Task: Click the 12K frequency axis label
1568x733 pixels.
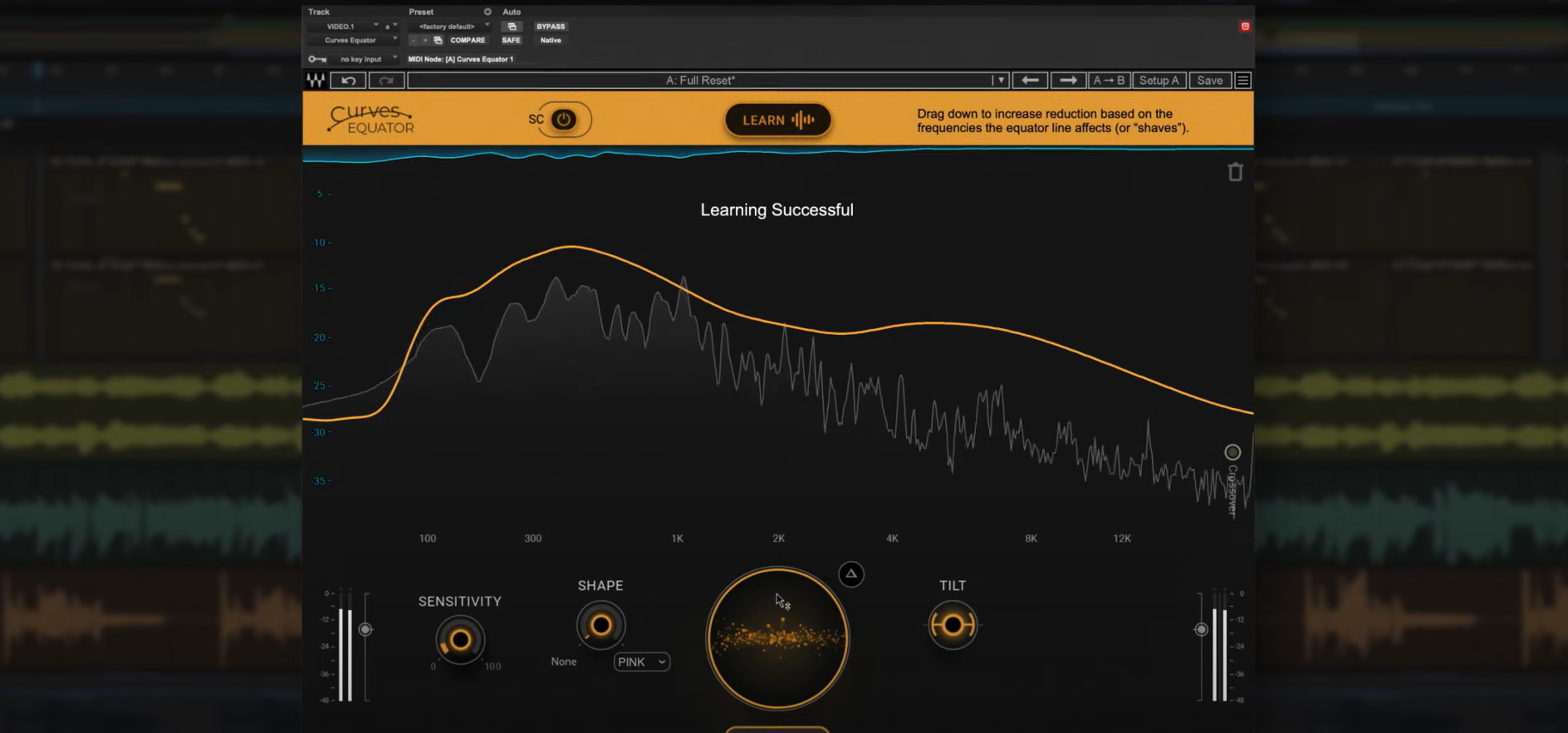Action: [x=1122, y=539]
